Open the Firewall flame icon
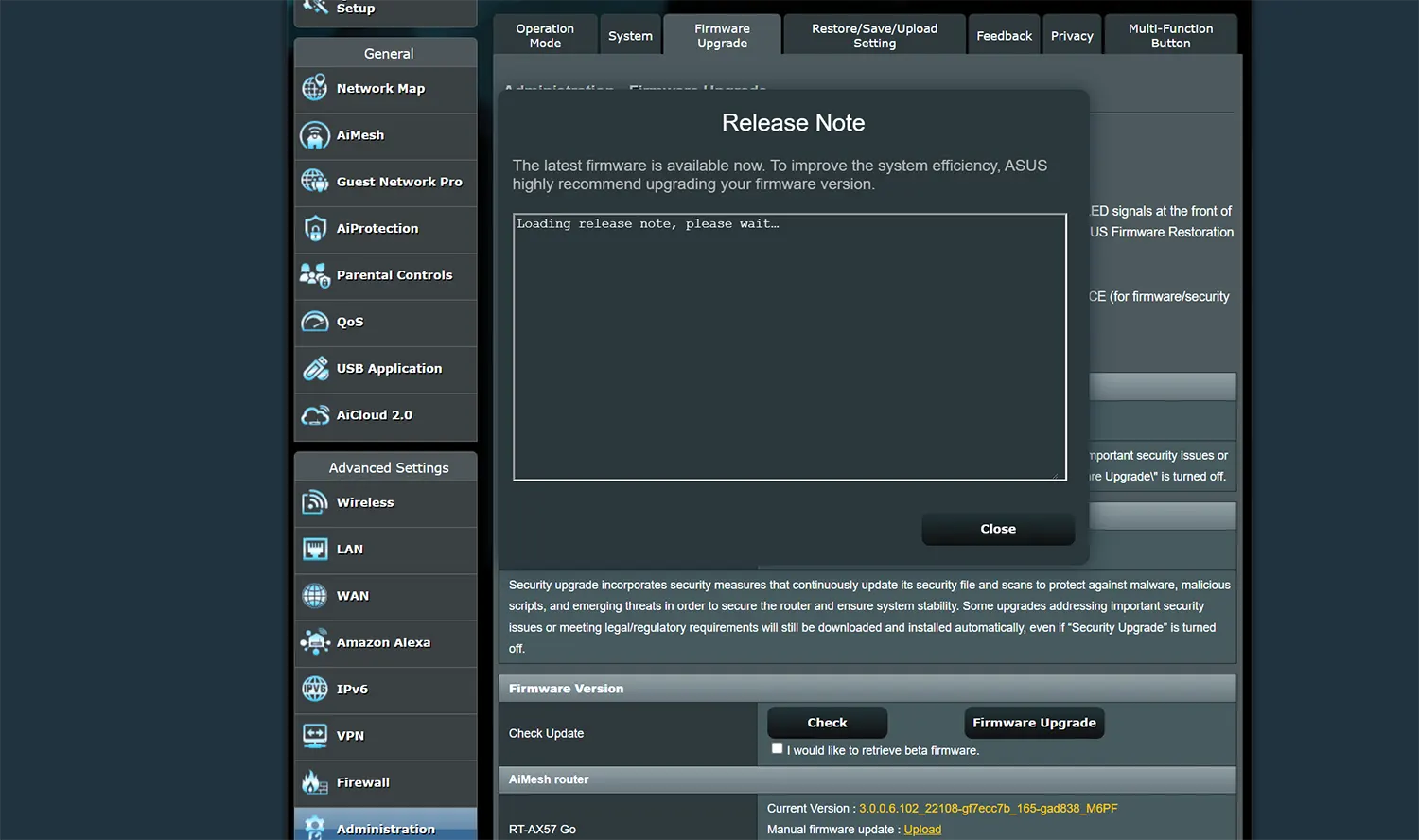The width and height of the screenshot is (1419, 840). [x=314, y=782]
